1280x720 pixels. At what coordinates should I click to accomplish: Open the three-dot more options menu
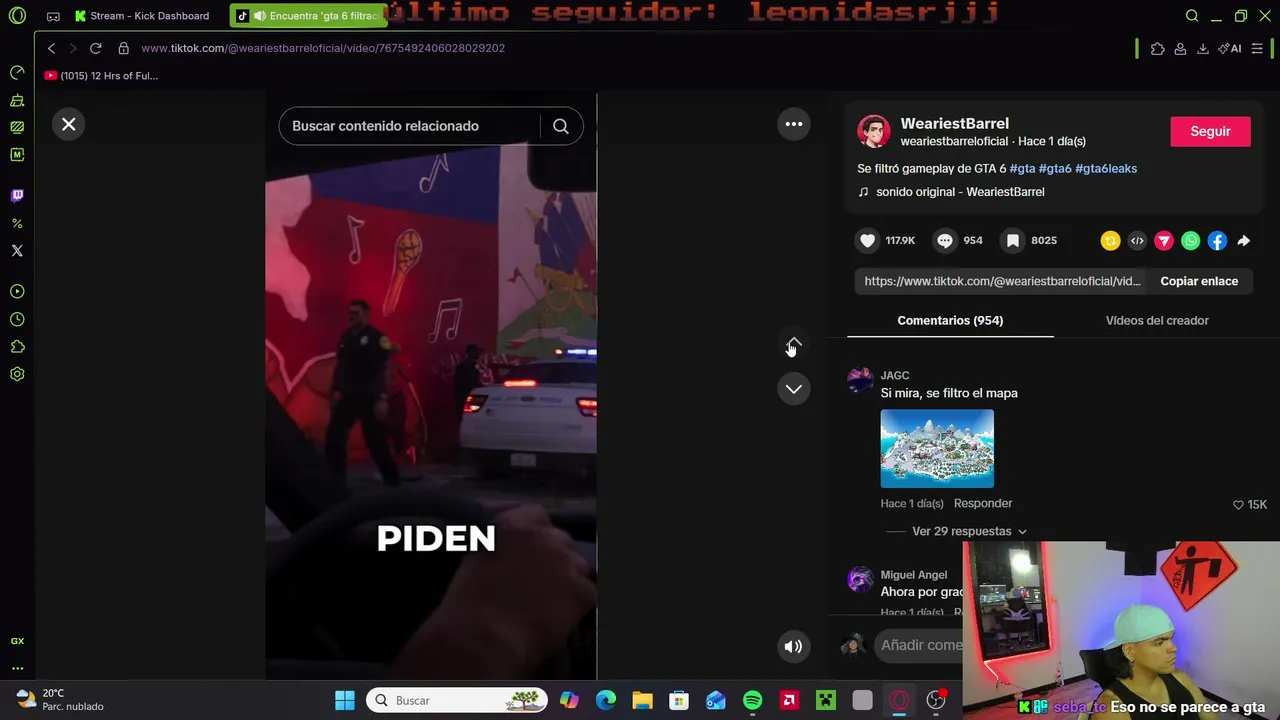pyautogui.click(x=794, y=124)
